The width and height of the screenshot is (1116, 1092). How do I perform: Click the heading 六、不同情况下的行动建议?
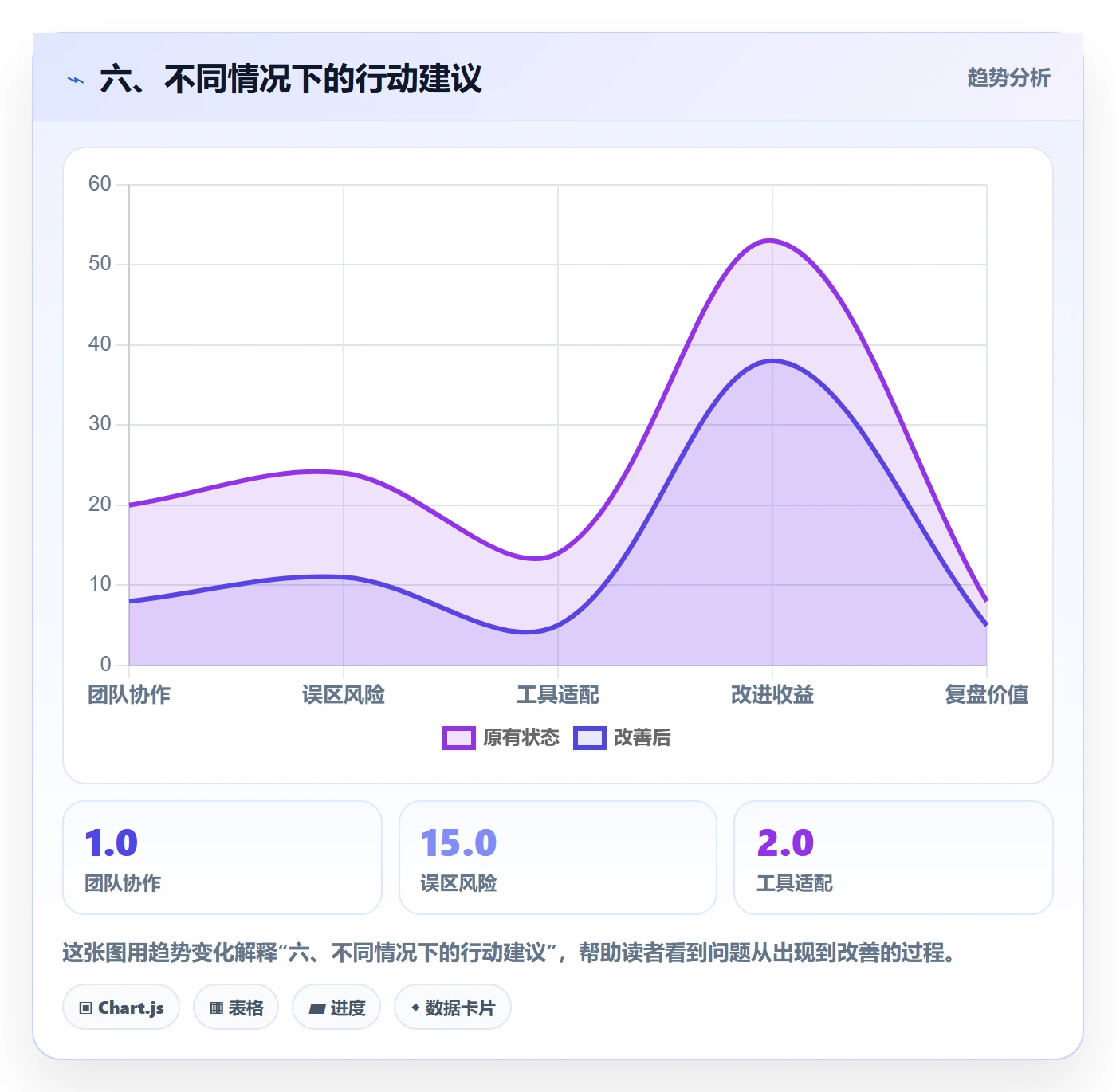point(291,79)
